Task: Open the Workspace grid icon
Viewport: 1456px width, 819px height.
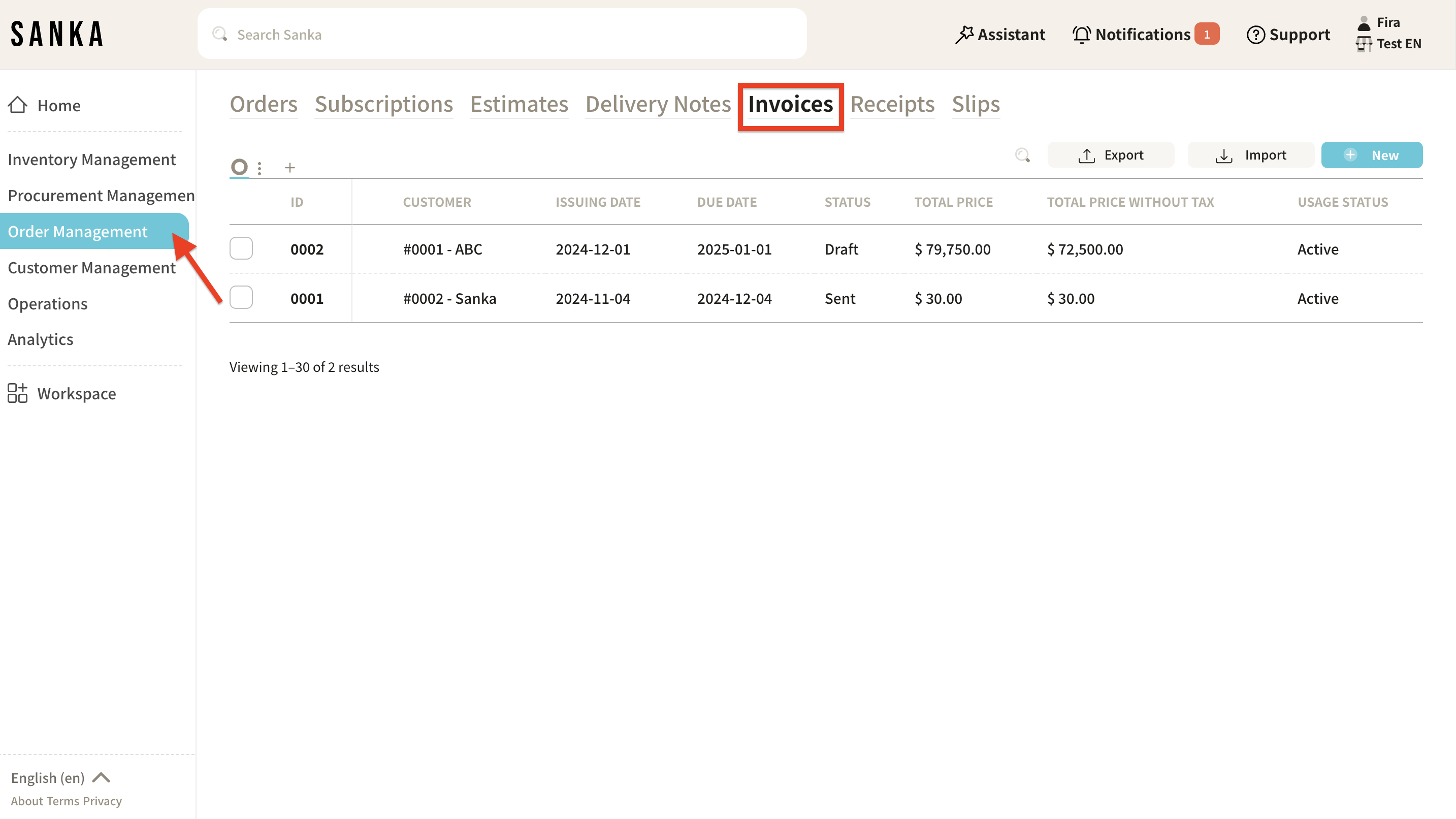Action: pyautogui.click(x=18, y=393)
